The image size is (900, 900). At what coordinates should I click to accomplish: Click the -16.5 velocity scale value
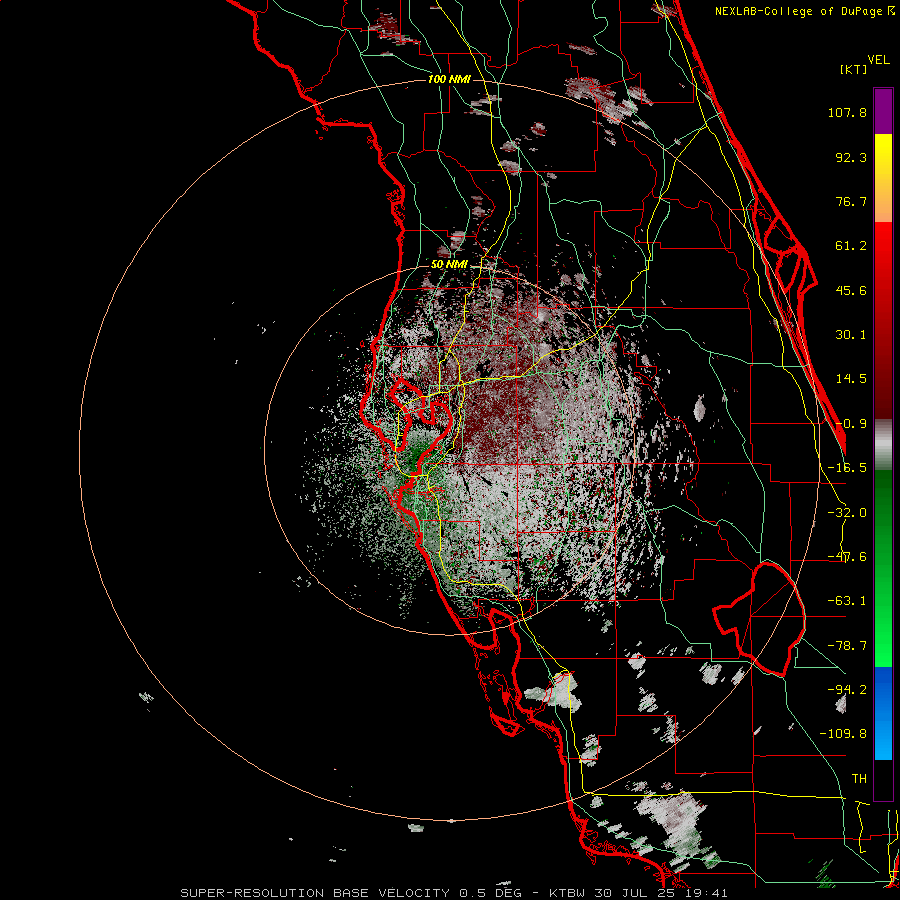click(847, 468)
